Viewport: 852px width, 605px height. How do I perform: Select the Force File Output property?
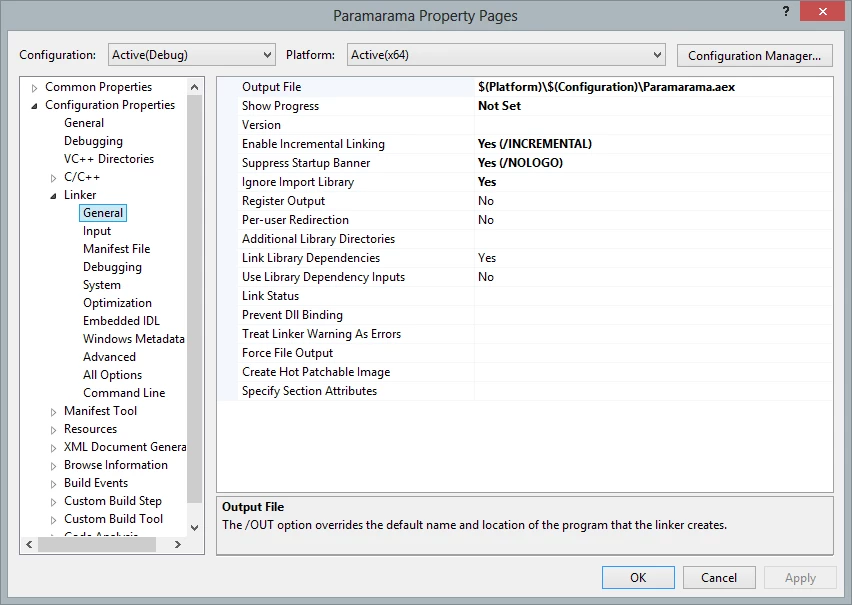pyautogui.click(x=525, y=353)
